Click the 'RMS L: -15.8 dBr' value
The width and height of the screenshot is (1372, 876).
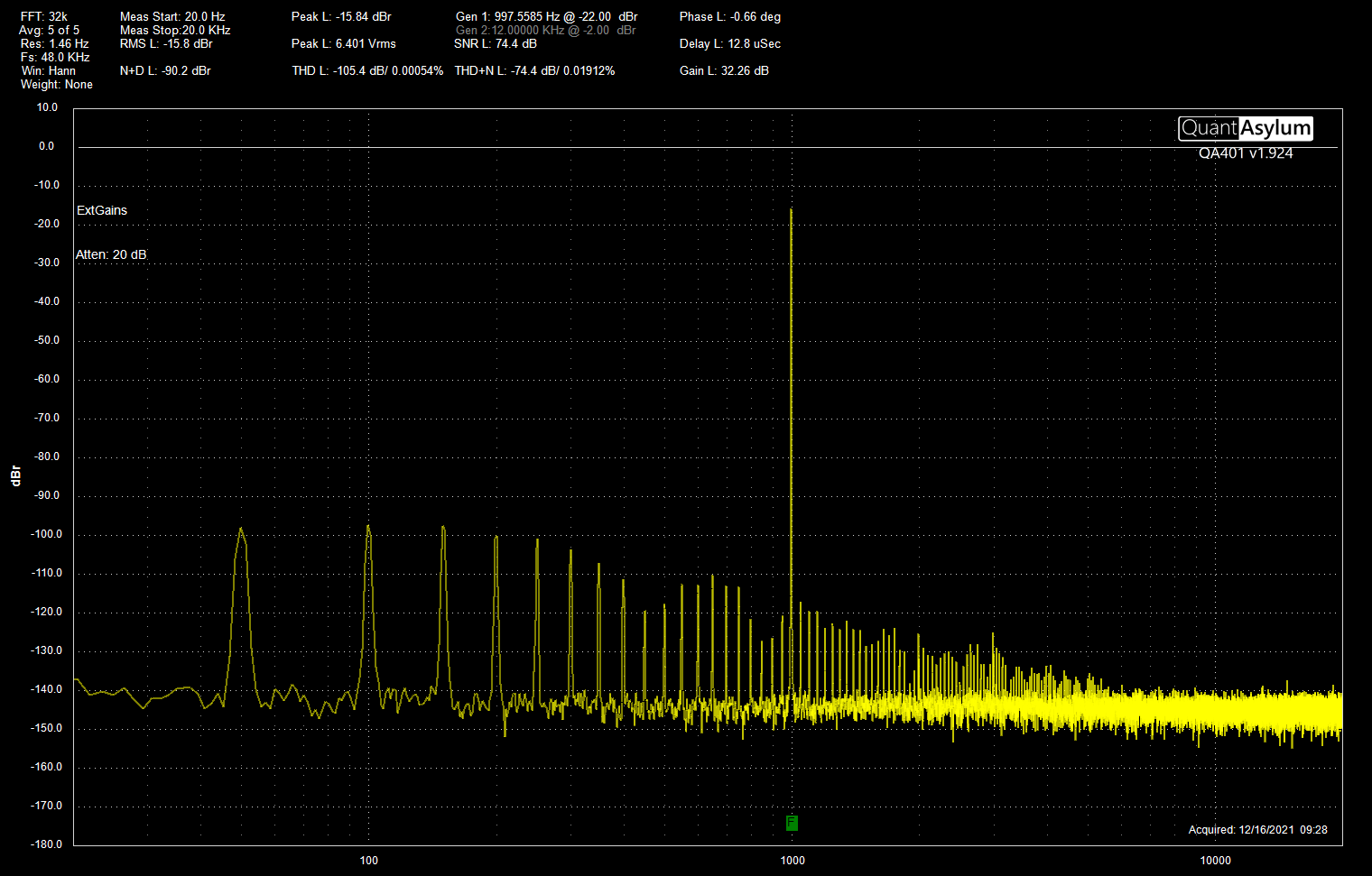coord(166,43)
